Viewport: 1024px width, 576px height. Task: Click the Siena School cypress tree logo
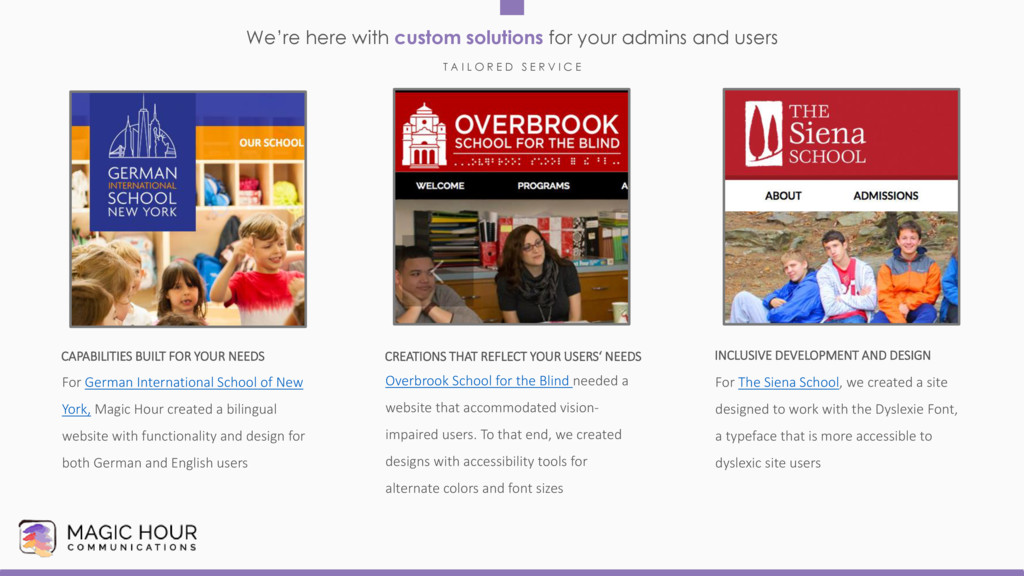[763, 134]
